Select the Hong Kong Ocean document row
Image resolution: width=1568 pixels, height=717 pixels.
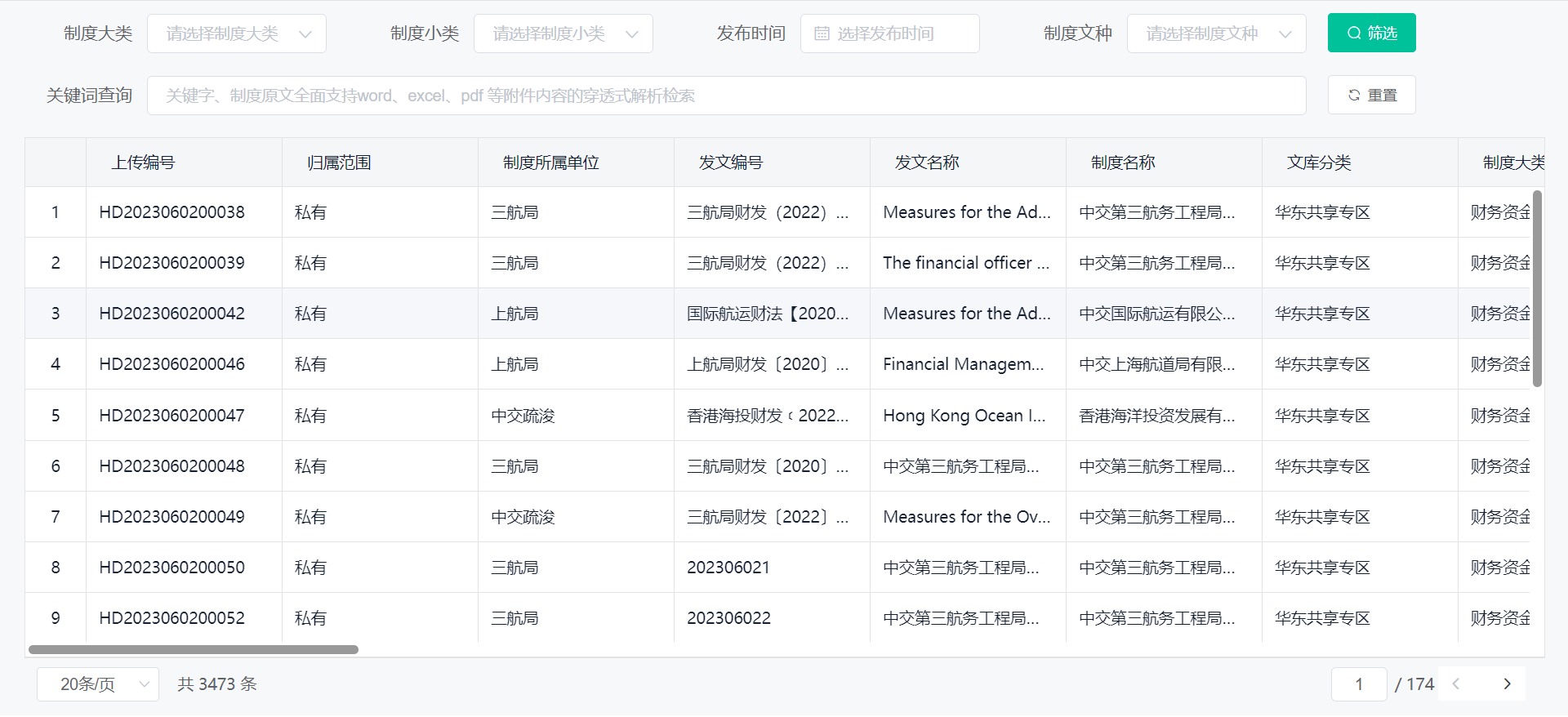pyautogui.click(x=964, y=416)
